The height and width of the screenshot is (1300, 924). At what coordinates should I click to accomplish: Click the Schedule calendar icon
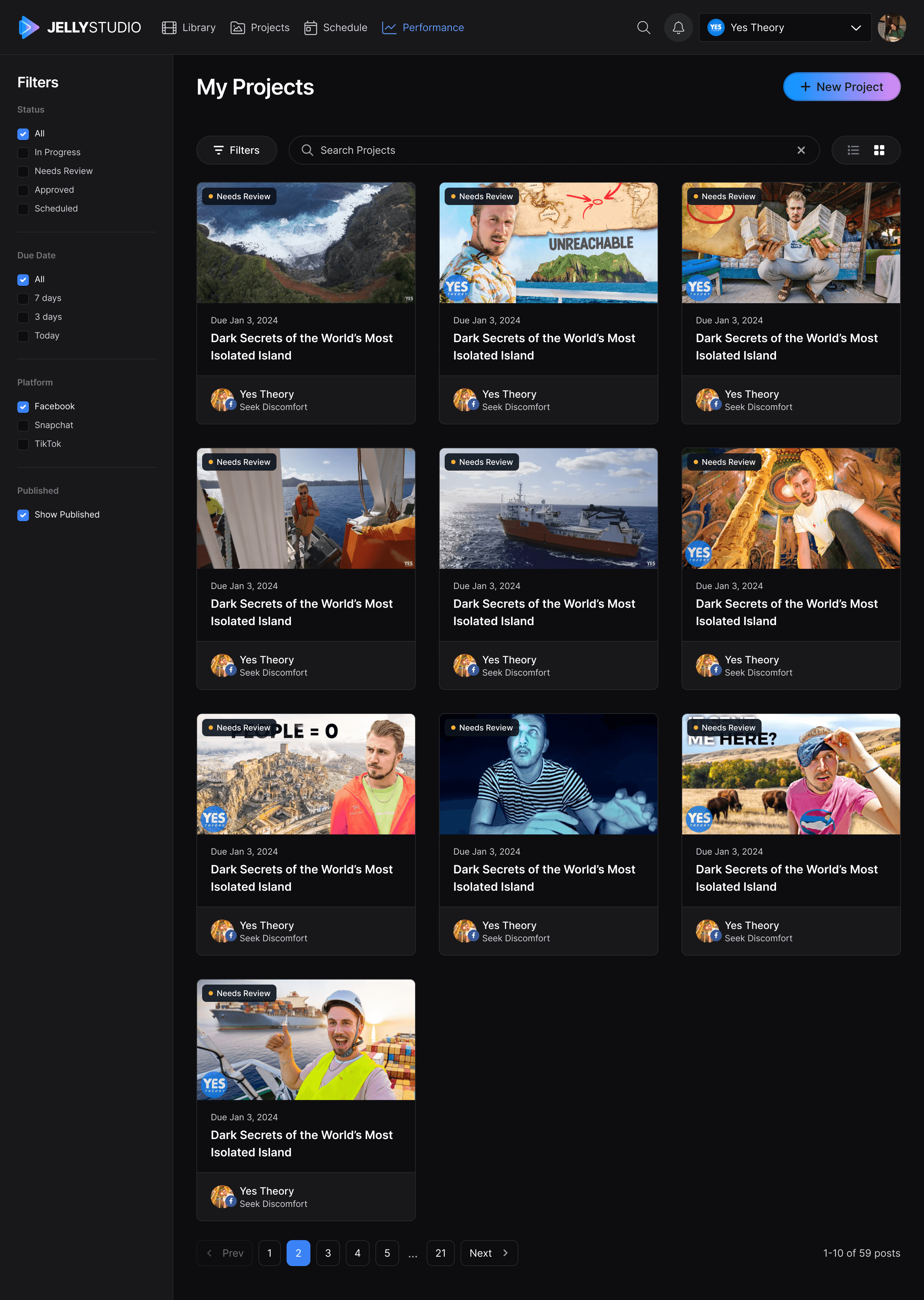[x=310, y=27]
